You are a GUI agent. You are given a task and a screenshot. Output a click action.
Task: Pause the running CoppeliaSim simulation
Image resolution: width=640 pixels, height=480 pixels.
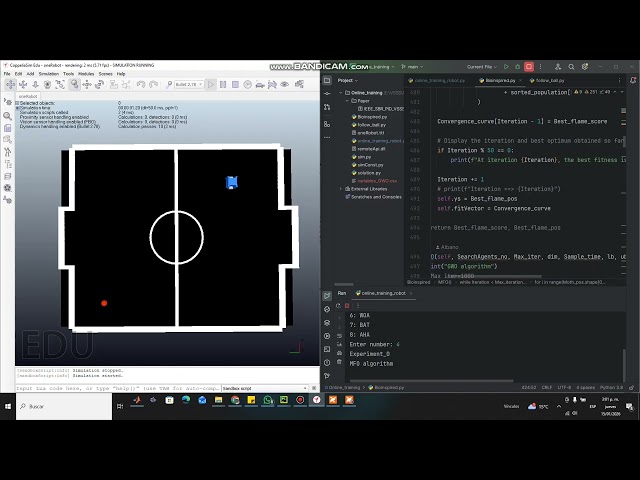click(x=223, y=84)
